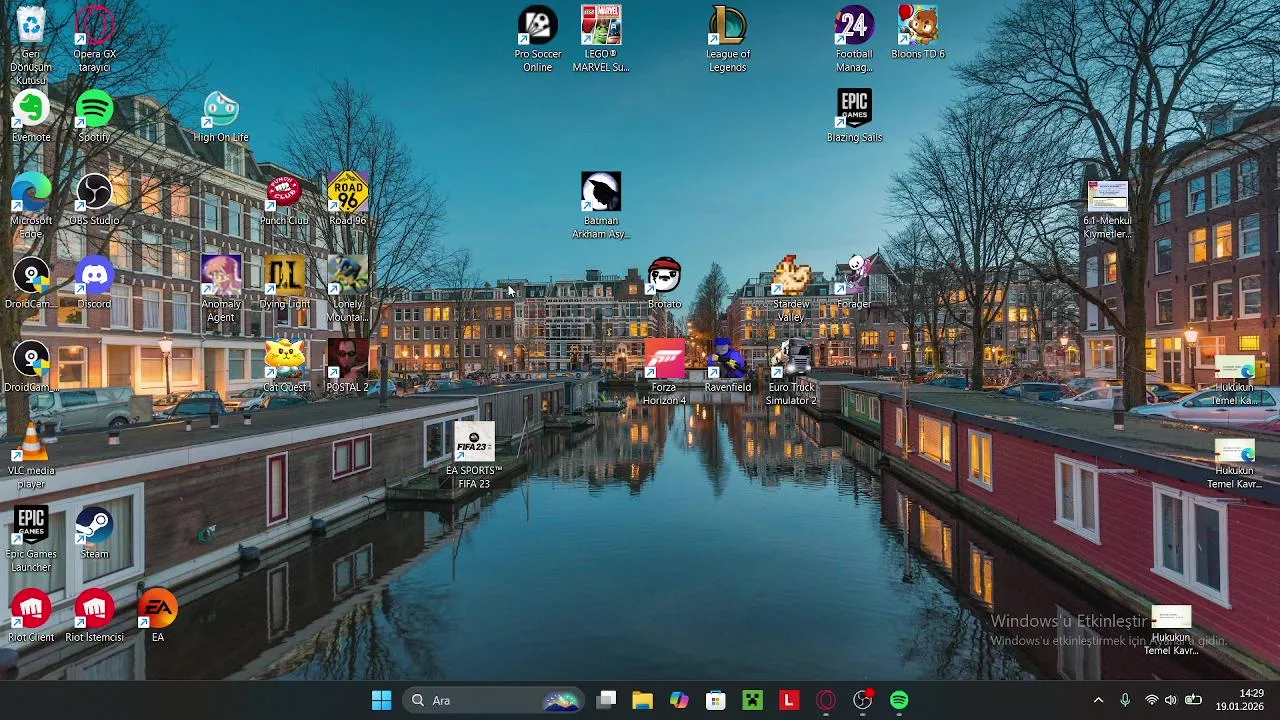
Task: Open Microsoft Store from taskbar
Action: tap(715, 700)
